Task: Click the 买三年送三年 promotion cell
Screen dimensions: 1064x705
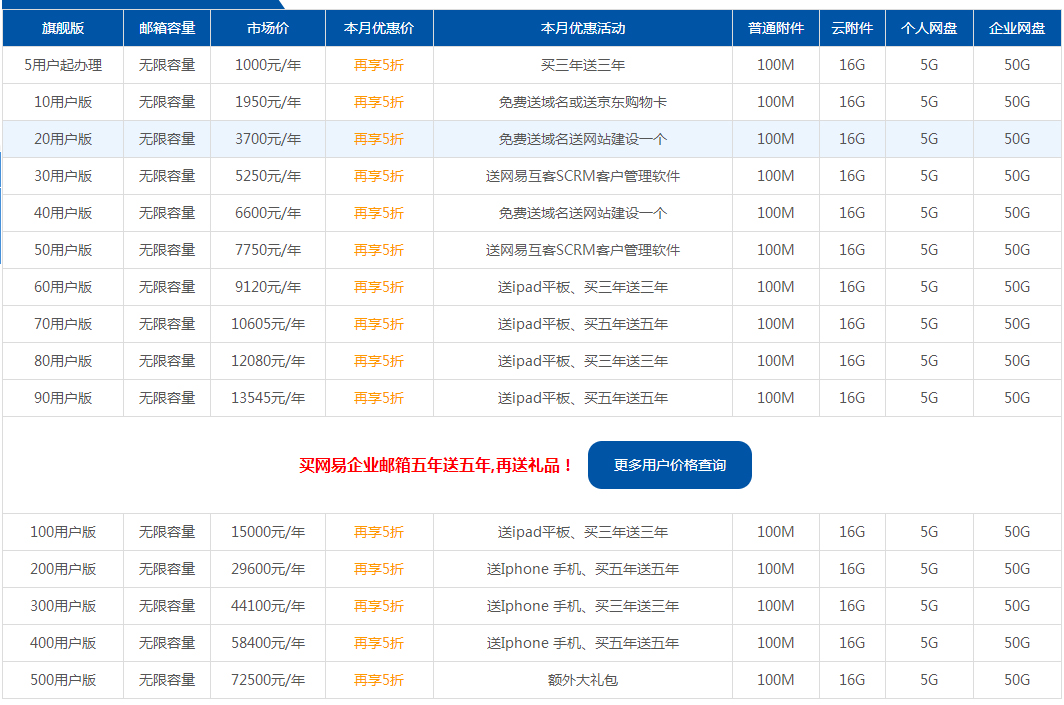Action: pyautogui.click(x=583, y=65)
